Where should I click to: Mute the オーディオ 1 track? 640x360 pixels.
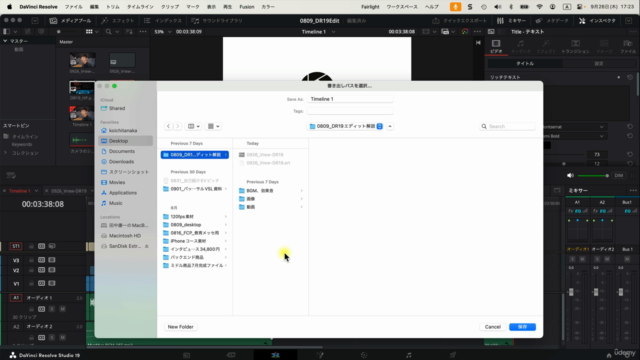62,309
